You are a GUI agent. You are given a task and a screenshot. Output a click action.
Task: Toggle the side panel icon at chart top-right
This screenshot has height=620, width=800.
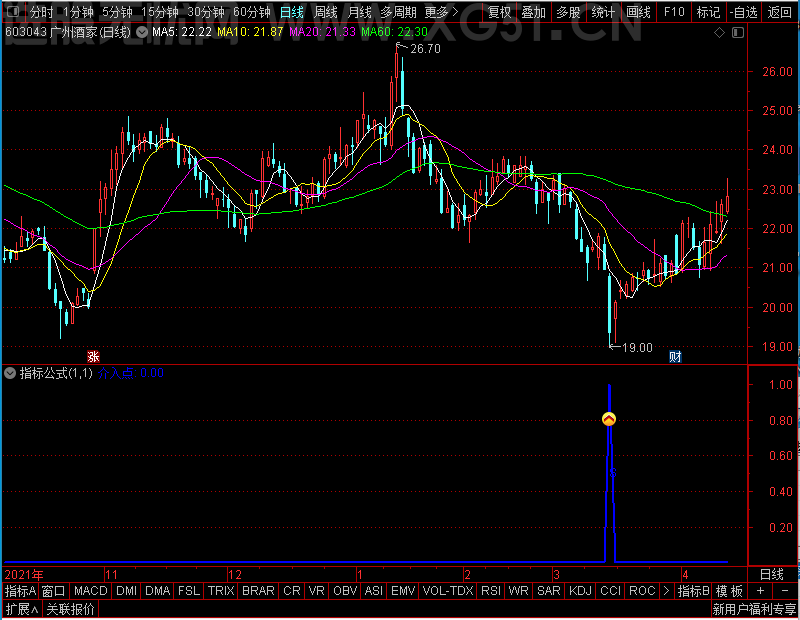pyautogui.click(x=738, y=33)
